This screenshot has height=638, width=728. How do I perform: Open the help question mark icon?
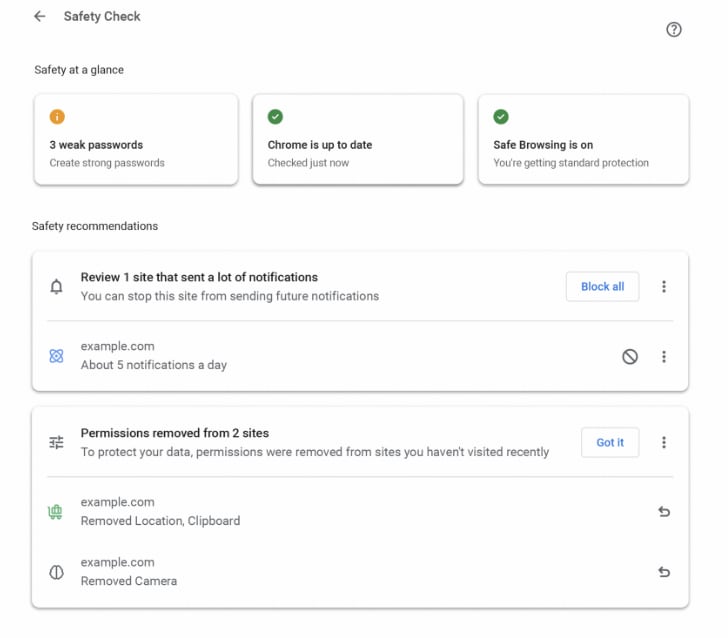pyautogui.click(x=674, y=29)
